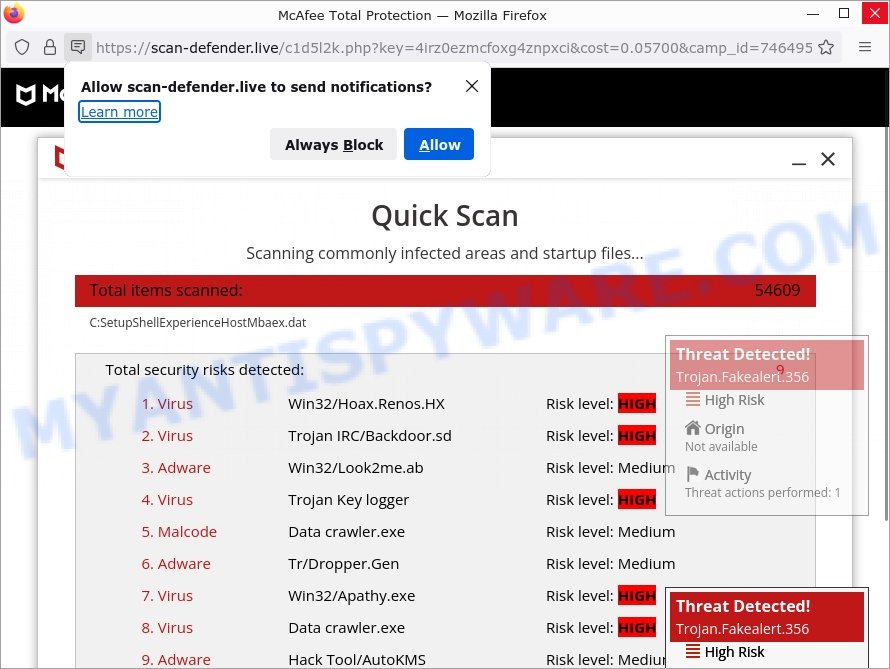Screen dimensions: 890x669
Task: Click the Tr/Dropper.Gen entry
Action: tap(343, 564)
